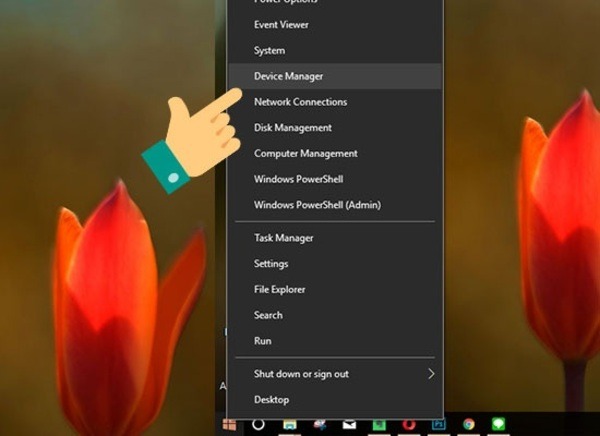Image resolution: width=600 pixels, height=436 pixels.
Task: Launch Photoshop from the taskbar
Action: (439, 424)
